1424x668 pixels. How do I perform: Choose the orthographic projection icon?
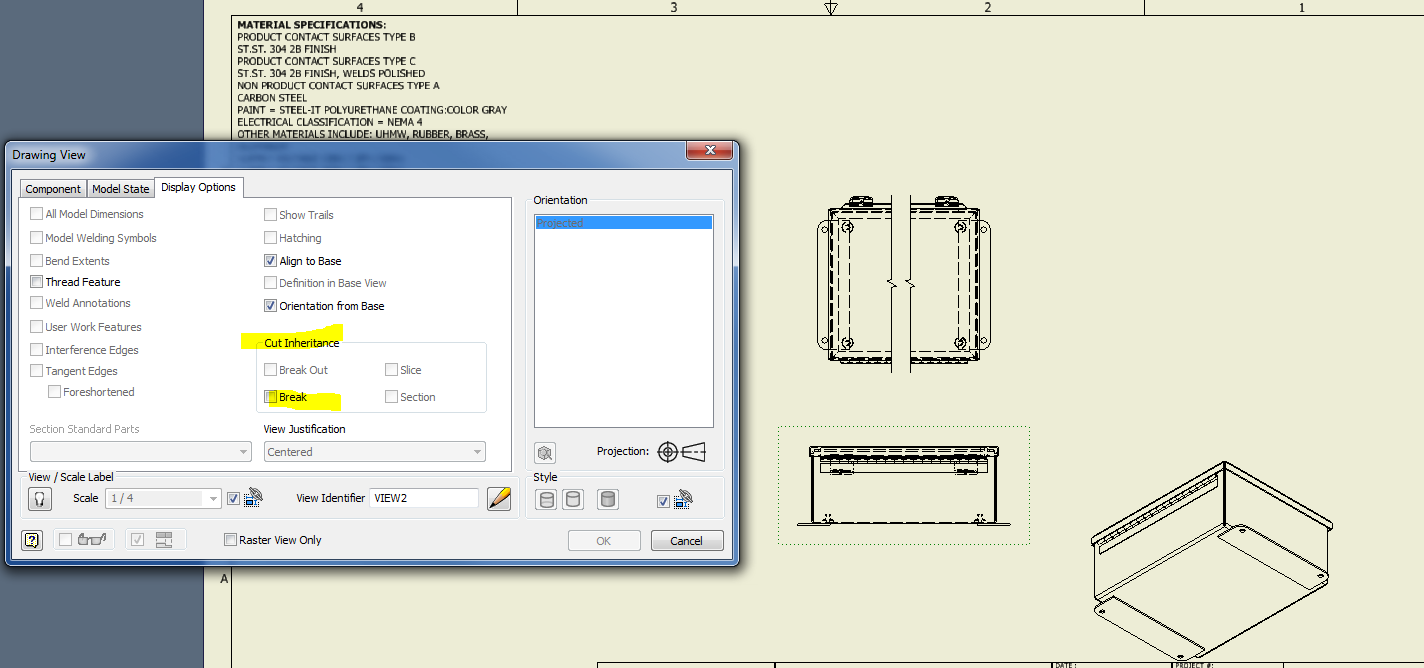click(667, 452)
